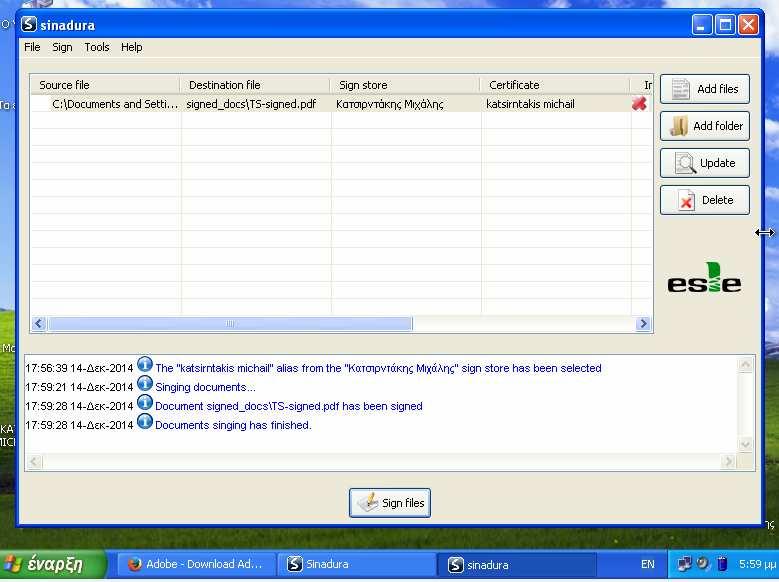Click the info icon beside Documents singing has finished
779x582 pixels.
145,421
